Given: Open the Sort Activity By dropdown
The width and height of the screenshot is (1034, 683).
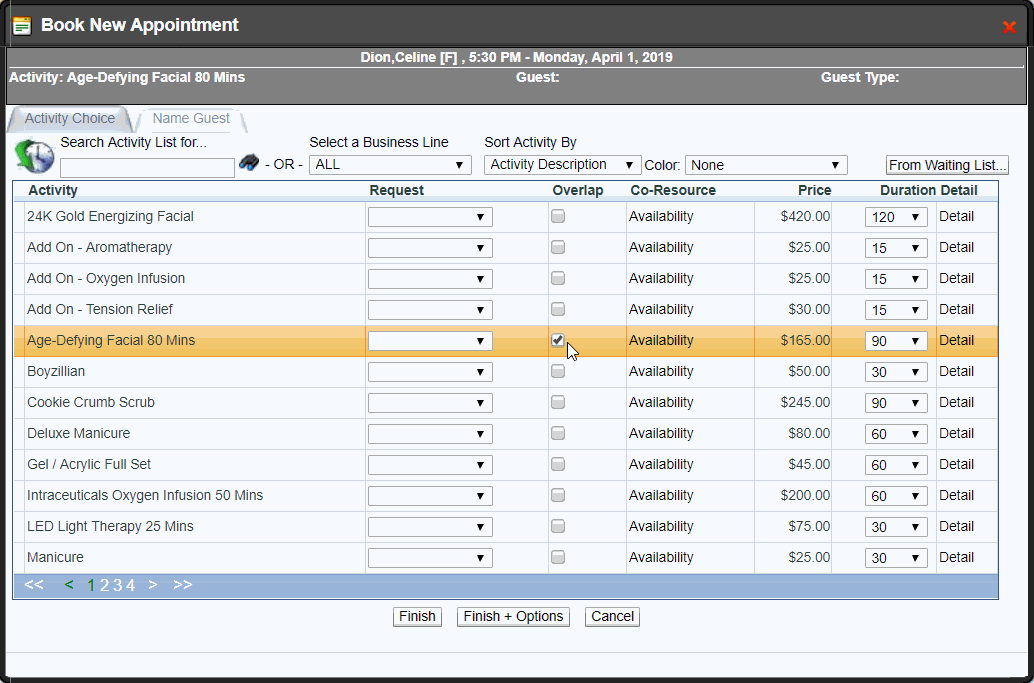Looking at the screenshot, I should pos(563,165).
